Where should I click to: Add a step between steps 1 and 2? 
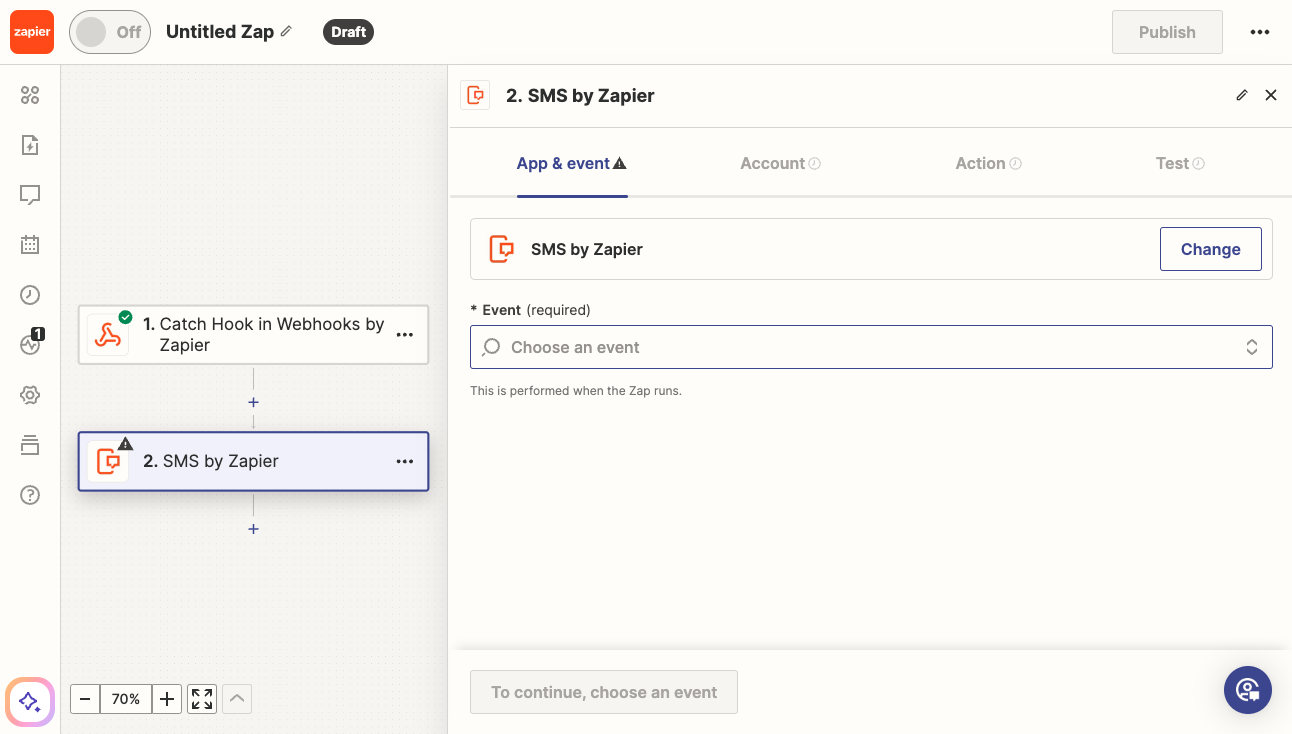pyautogui.click(x=253, y=402)
